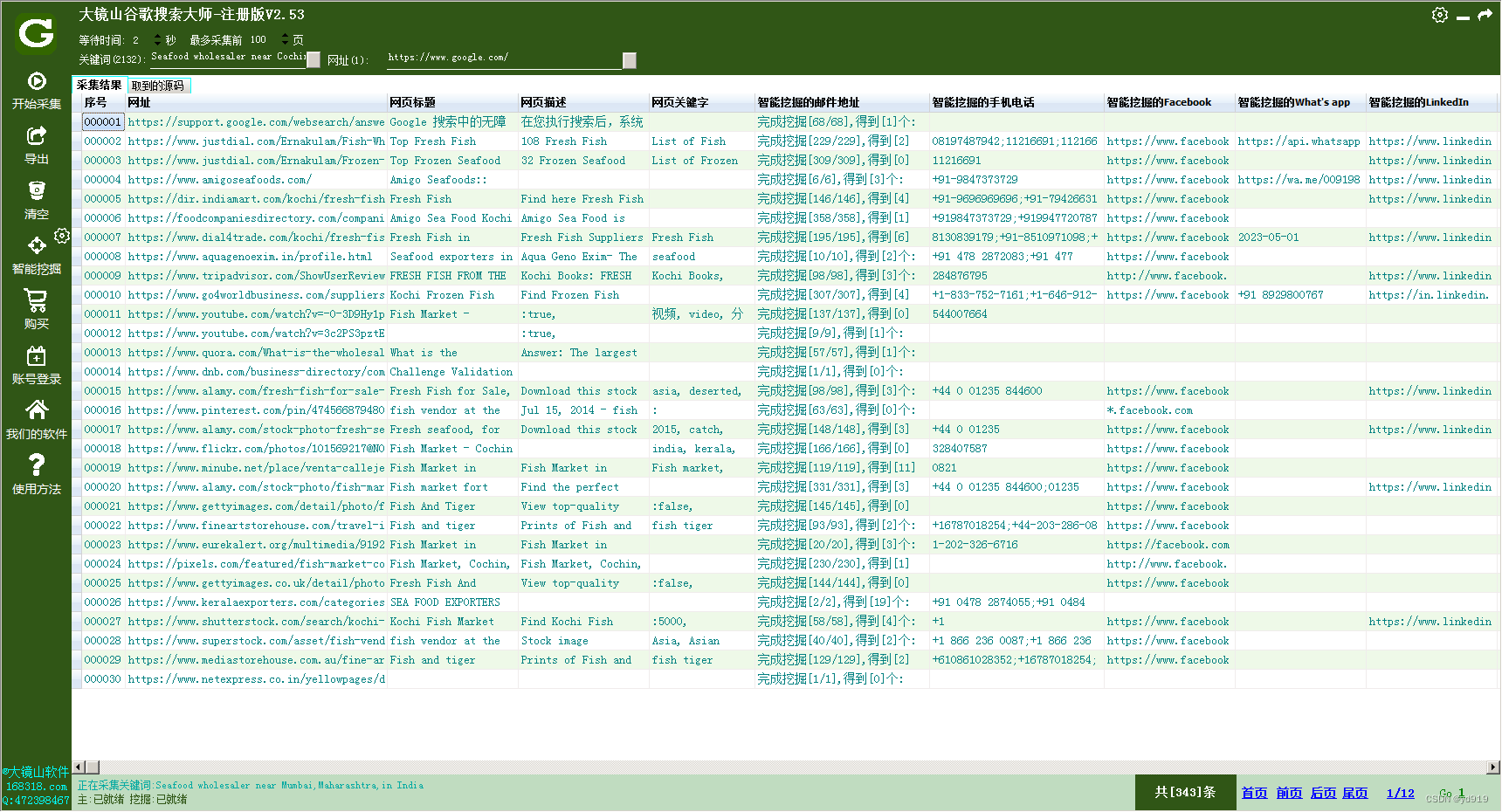Click the green G application logo
The width and height of the screenshot is (1502, 812).
[36, 34]
